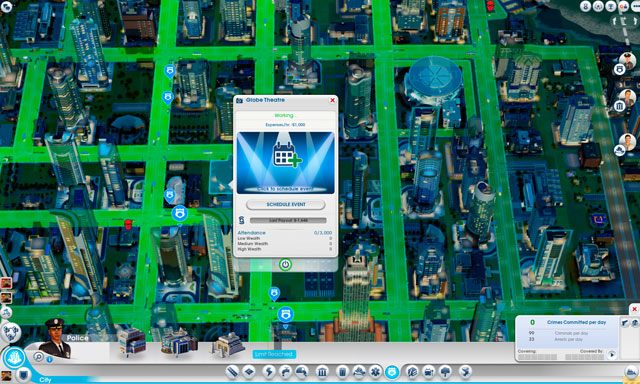Show crime map via the gun icon

click(624, 323)
